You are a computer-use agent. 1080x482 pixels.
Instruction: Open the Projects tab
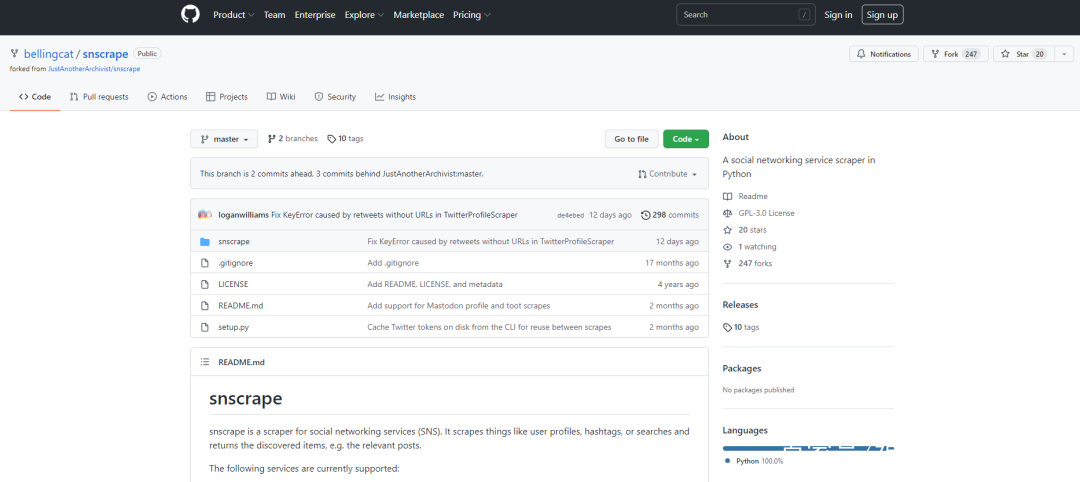pos(227,97)
